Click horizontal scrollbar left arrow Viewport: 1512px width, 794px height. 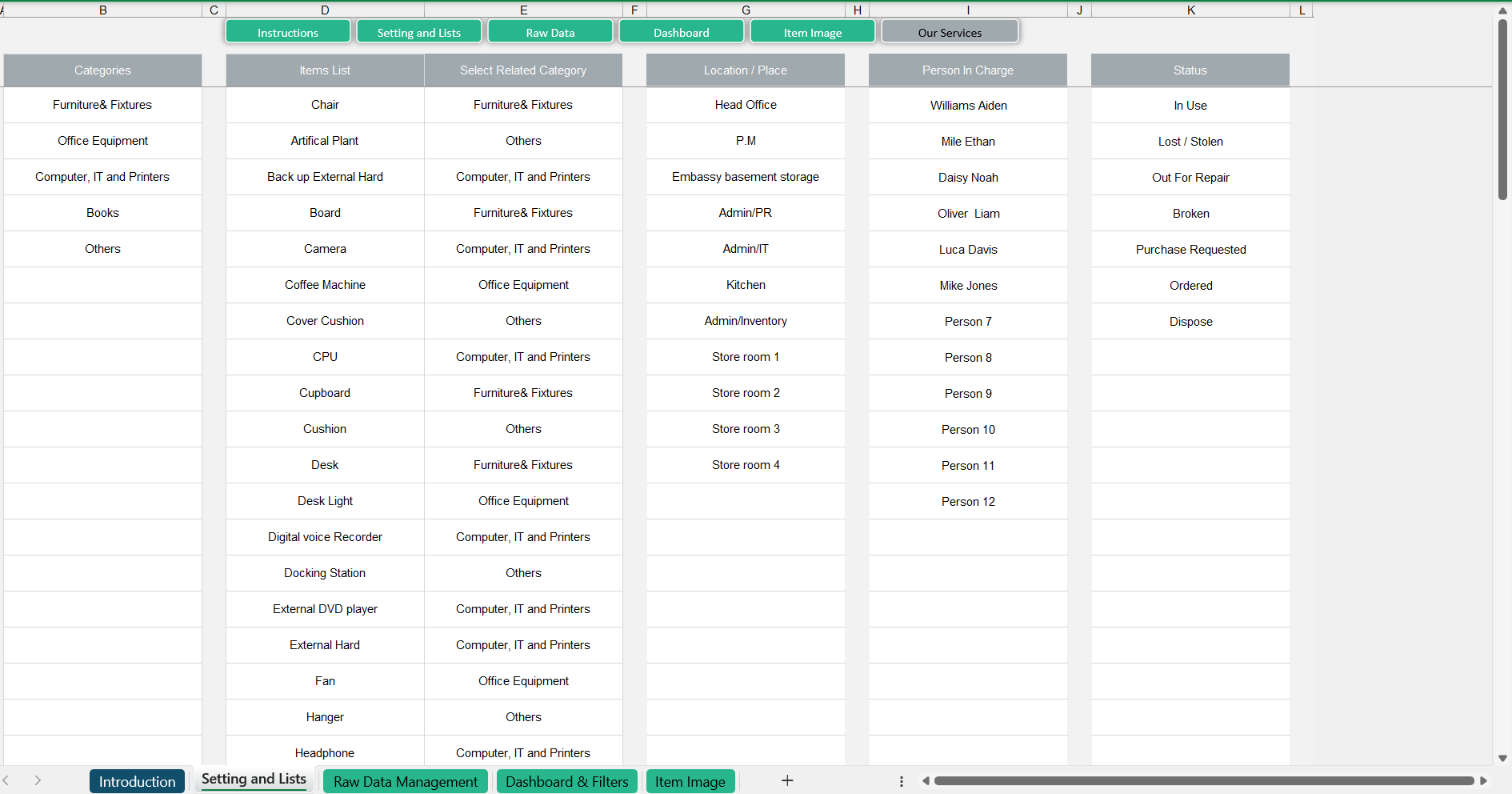click(926, 780)
